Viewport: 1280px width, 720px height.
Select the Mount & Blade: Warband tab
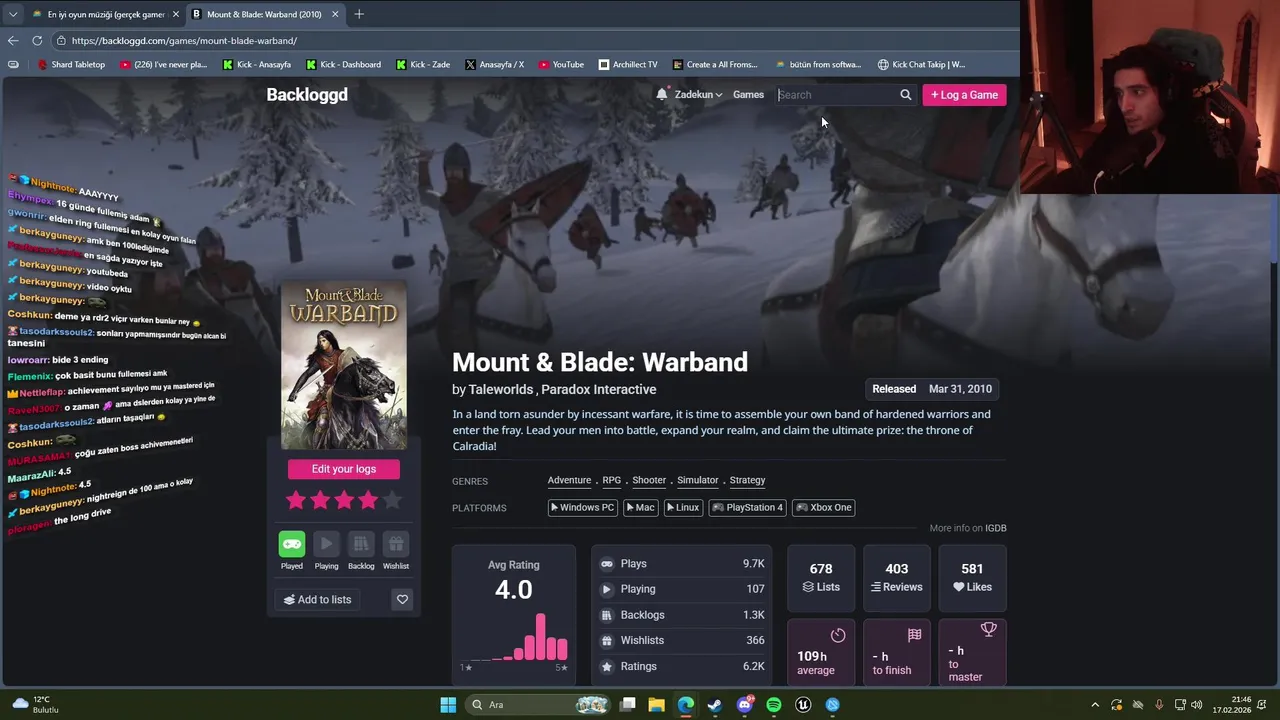[265, 14]
